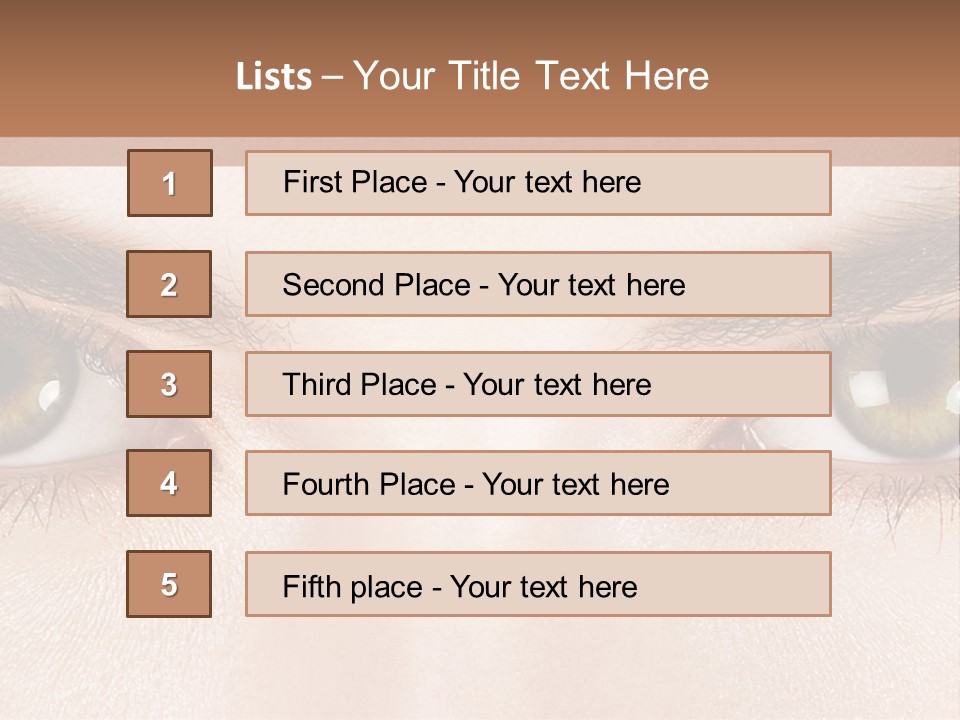Click the Second Place text bar
This screenshot has width=960, height=720.
(538, 284)
